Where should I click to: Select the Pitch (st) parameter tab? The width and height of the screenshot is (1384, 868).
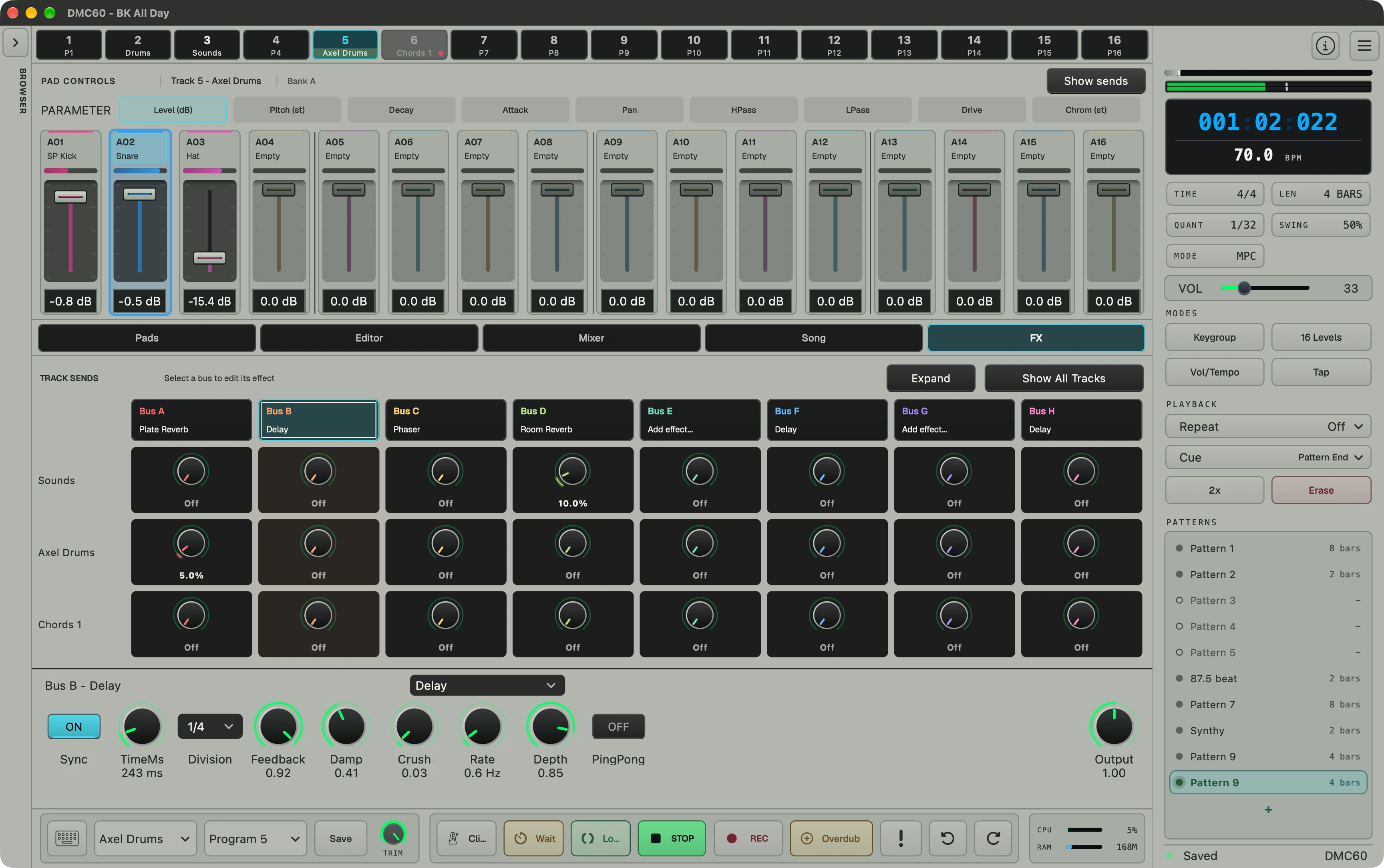pyautogui.click(x=287, y=110)
